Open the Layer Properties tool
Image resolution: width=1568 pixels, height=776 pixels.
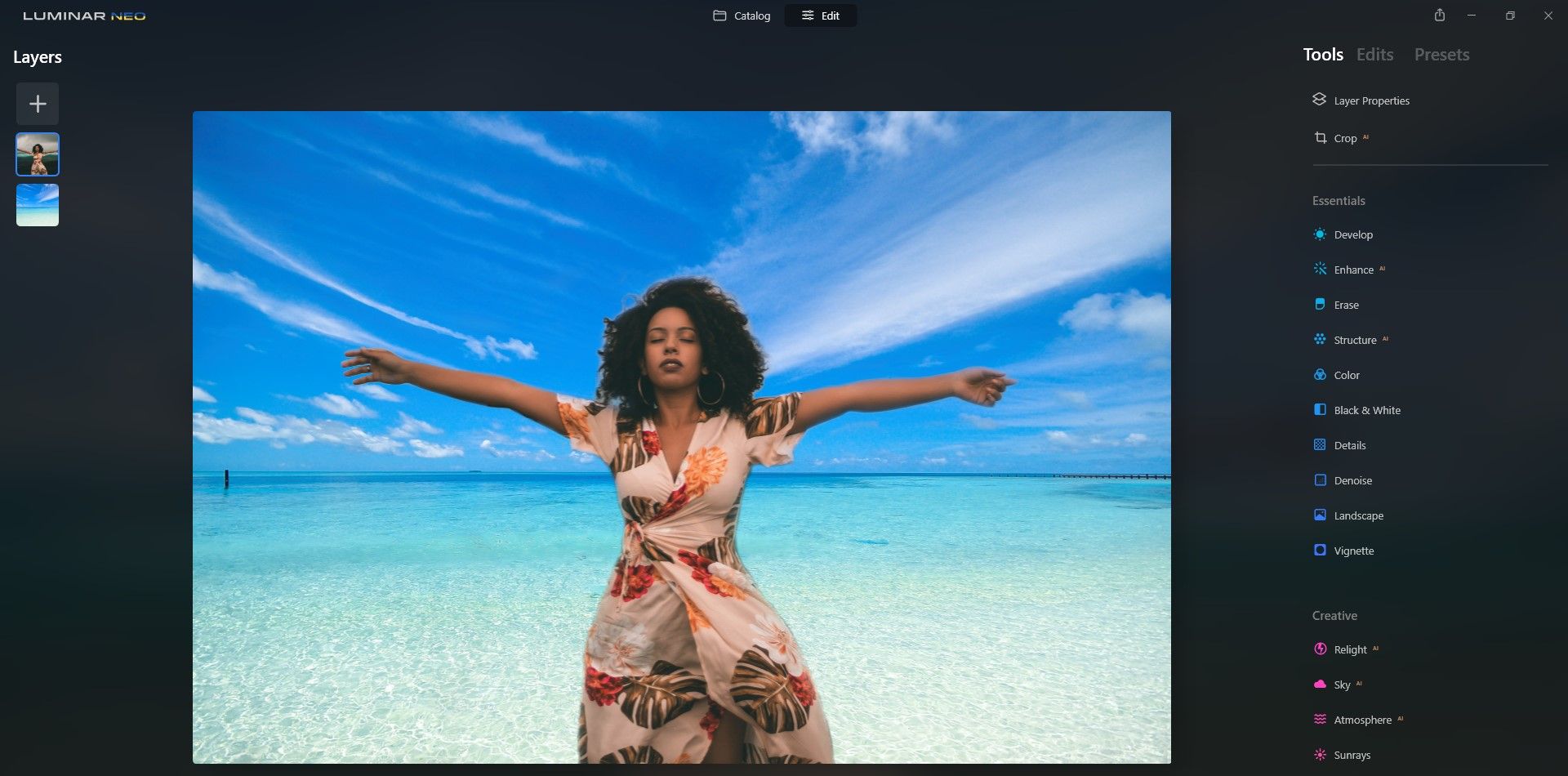tap(1361, 100)
